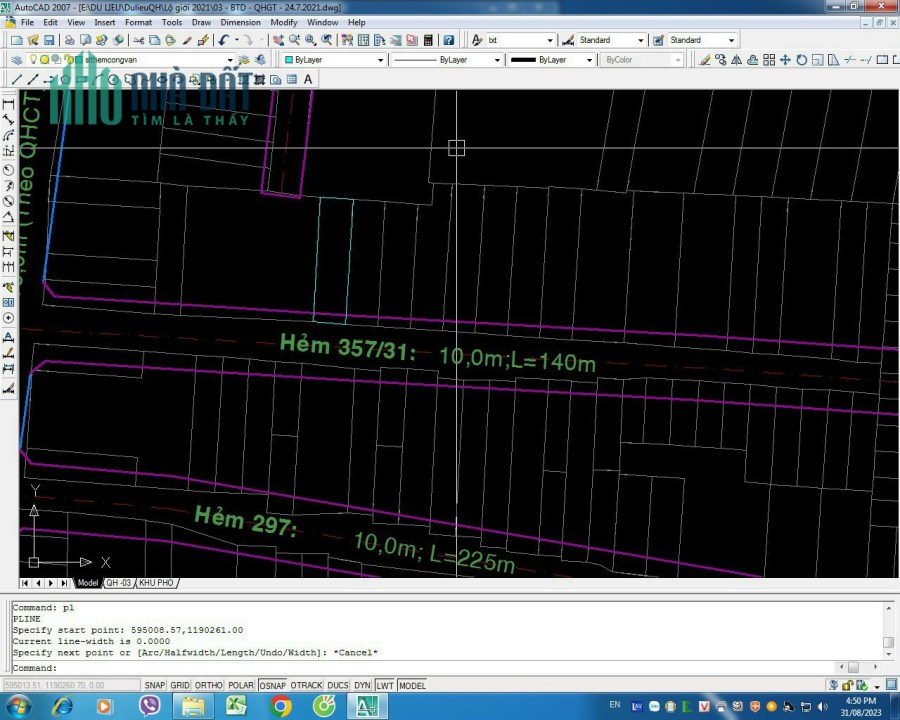Select the Move modify tool
Viewport: 900px width, 720px height.
pyautogui.click(x=785, y=60)
